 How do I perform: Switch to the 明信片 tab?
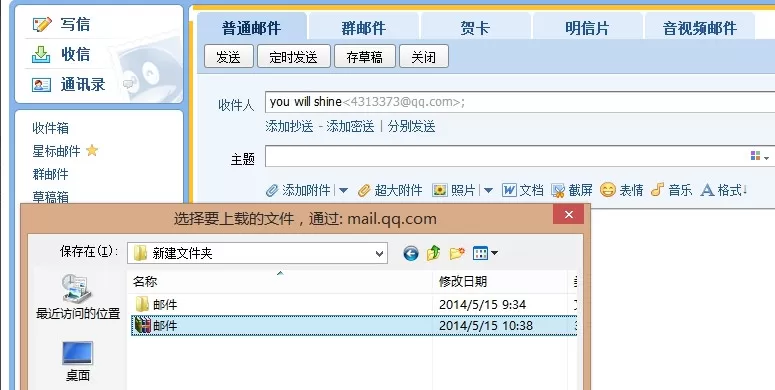point(587,27)
